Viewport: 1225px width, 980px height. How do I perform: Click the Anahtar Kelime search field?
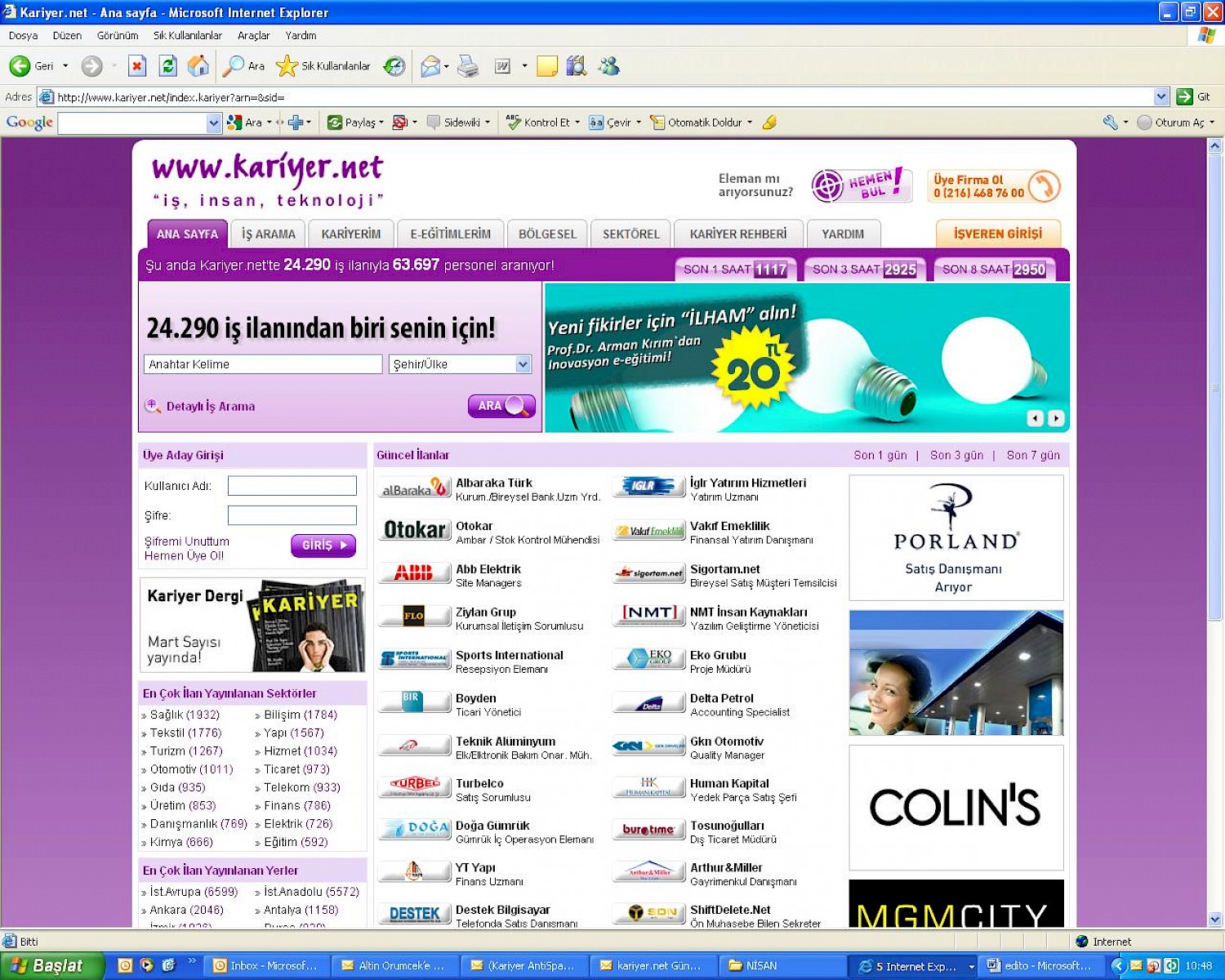point(263,364)
